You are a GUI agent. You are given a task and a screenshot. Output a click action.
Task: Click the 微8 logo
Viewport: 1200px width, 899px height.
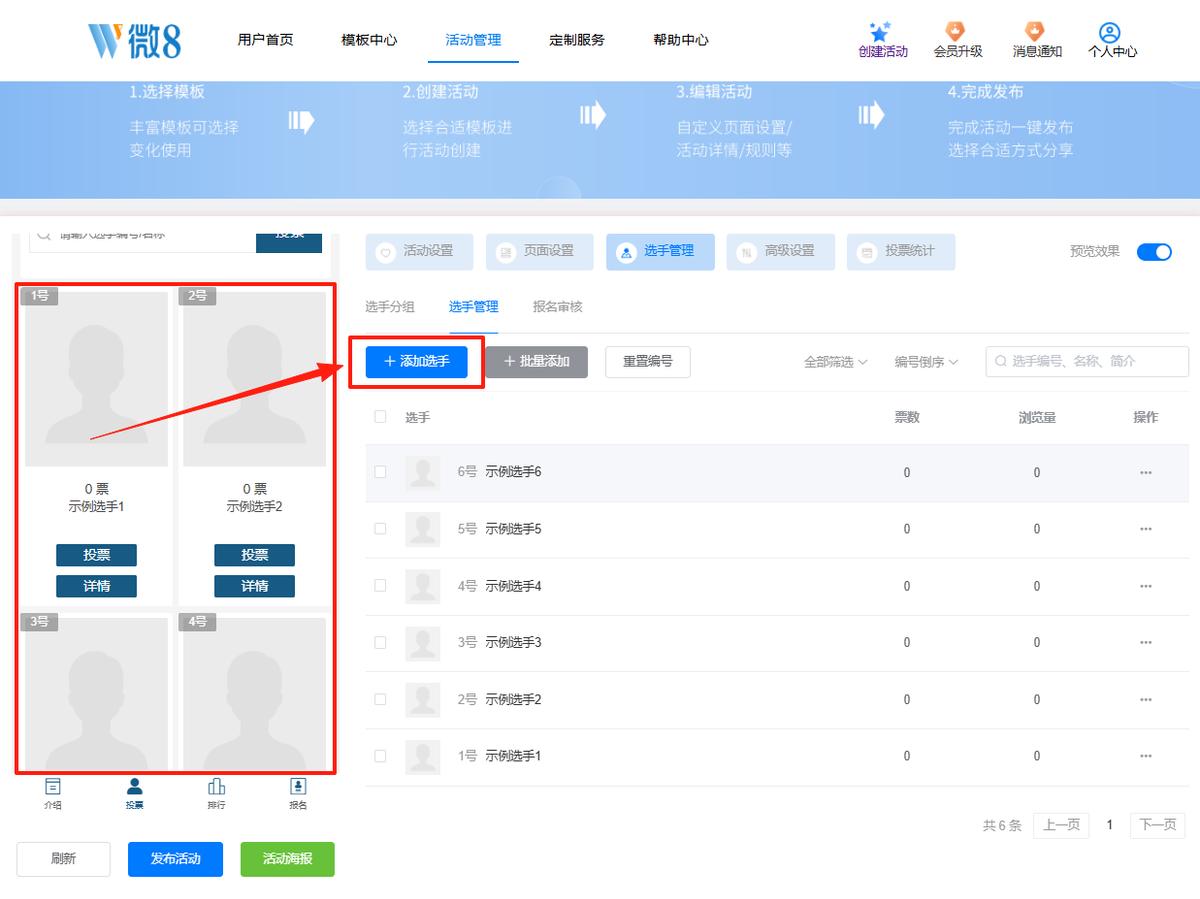click(133, 40)
